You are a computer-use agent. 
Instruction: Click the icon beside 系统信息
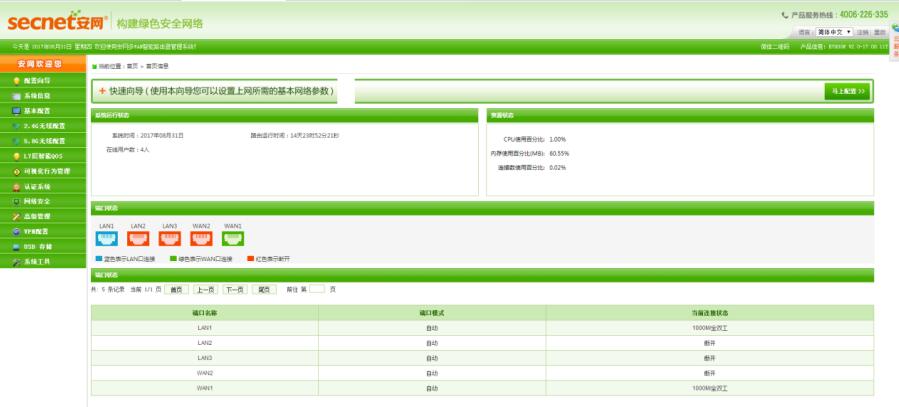17,96
